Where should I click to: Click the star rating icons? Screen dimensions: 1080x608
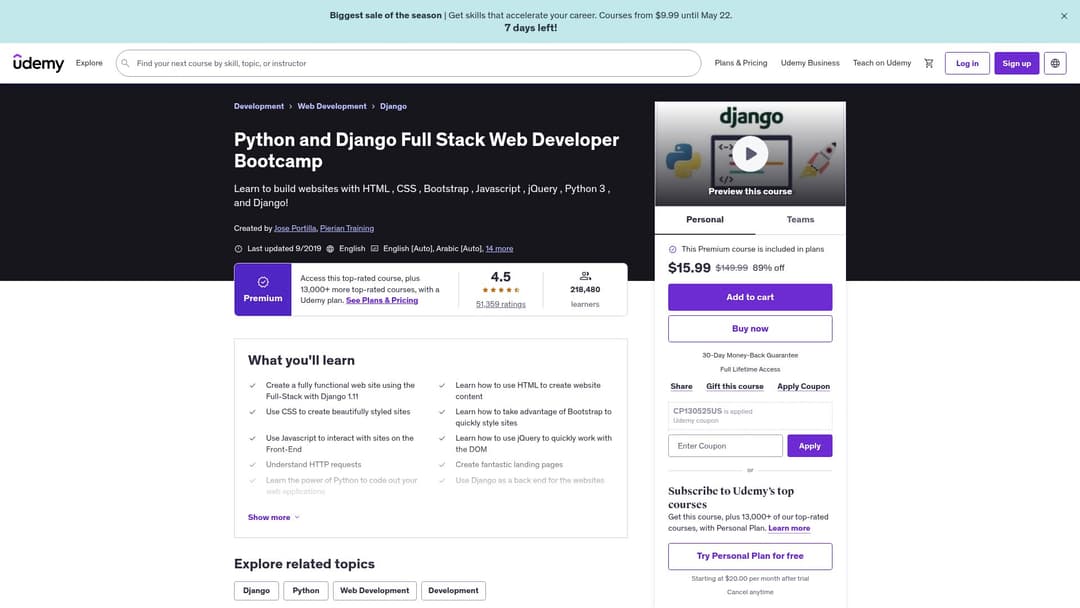[x=501, y=290]
